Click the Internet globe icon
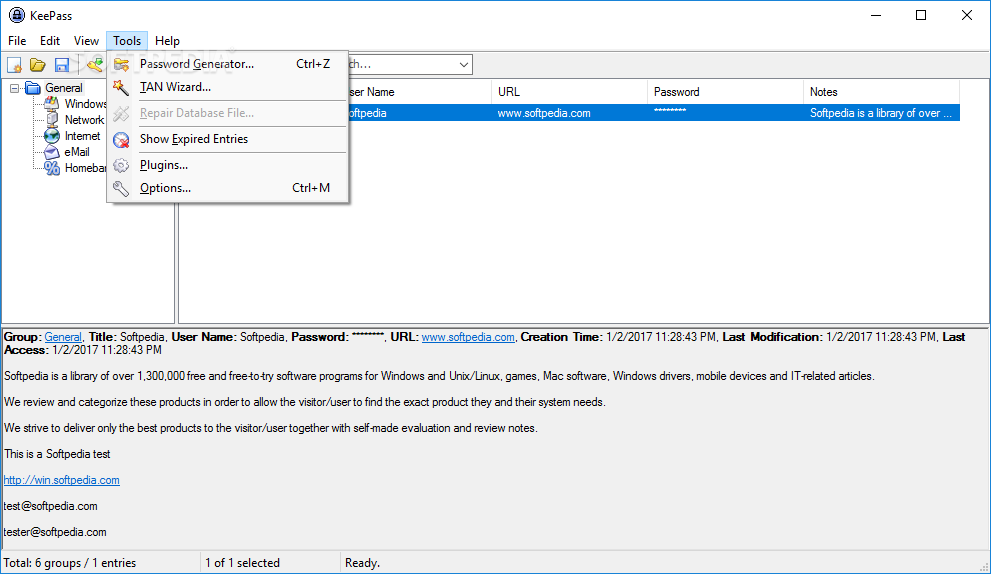 [x=52, y=136]
